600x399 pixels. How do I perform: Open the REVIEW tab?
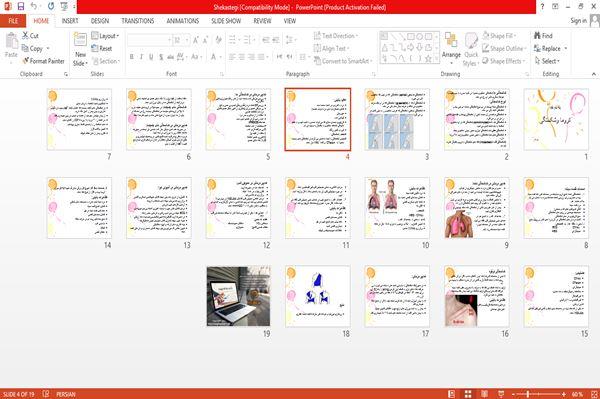pyautogui.click(x=262, y=21)
